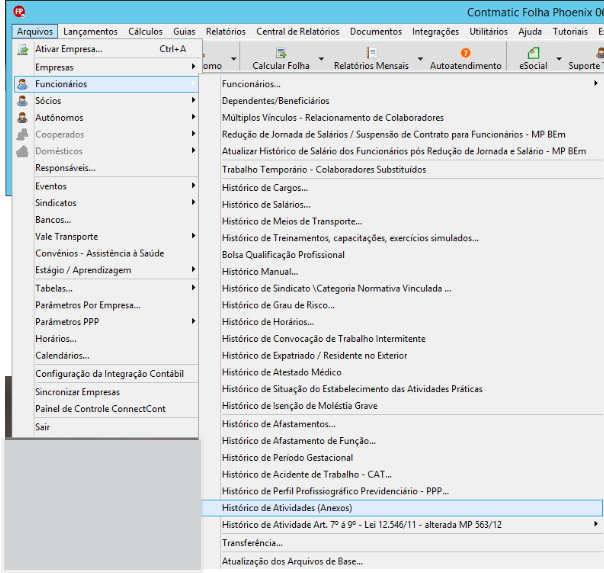Expand the Vale Transporte submenu arrow
The width and height of the screenshot is (604, 573).
coord(193,236)
